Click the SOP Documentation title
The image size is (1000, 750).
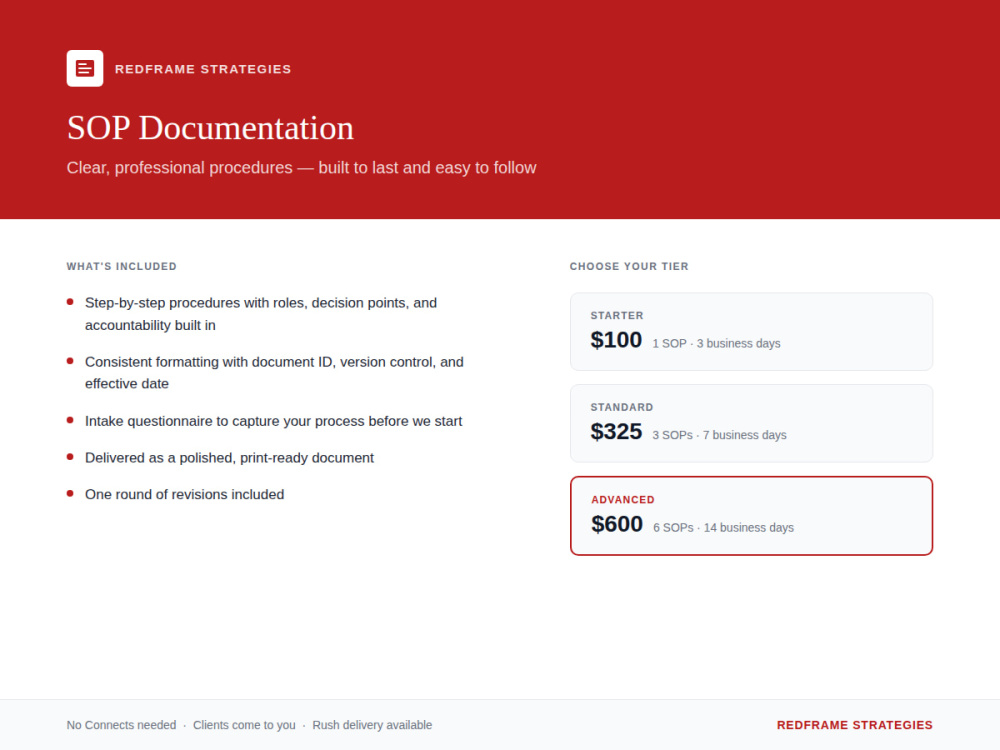pos(210,128)
